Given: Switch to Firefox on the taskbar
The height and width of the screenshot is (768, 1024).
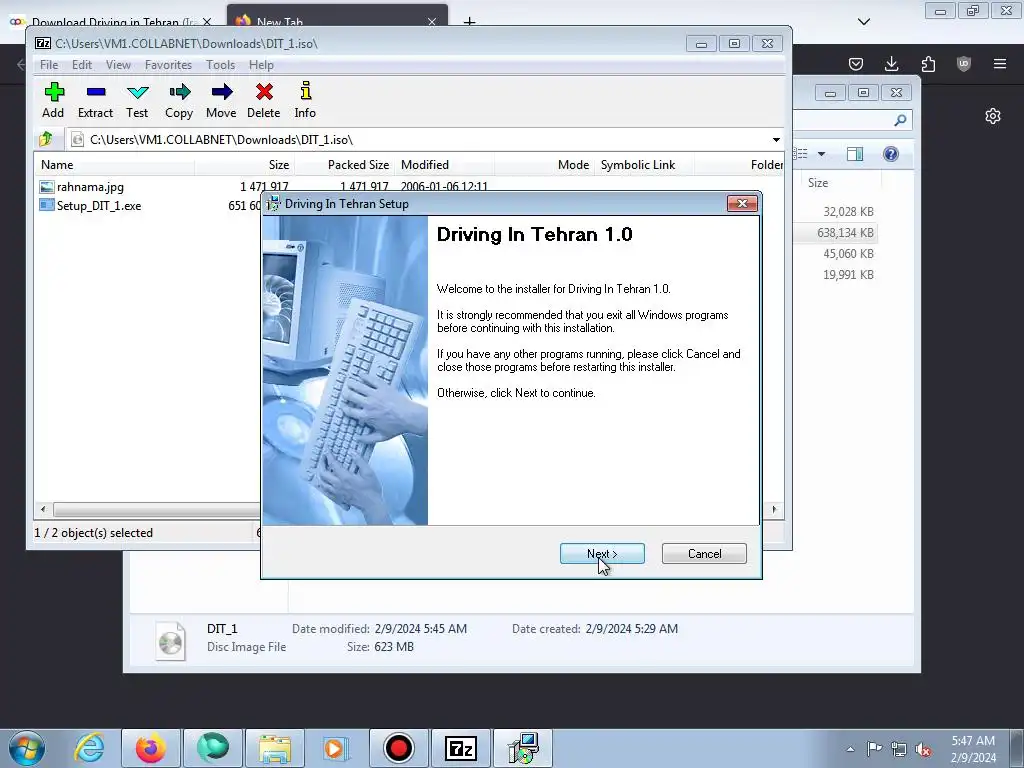Looking at the screenshot, I should coord(151,748).
